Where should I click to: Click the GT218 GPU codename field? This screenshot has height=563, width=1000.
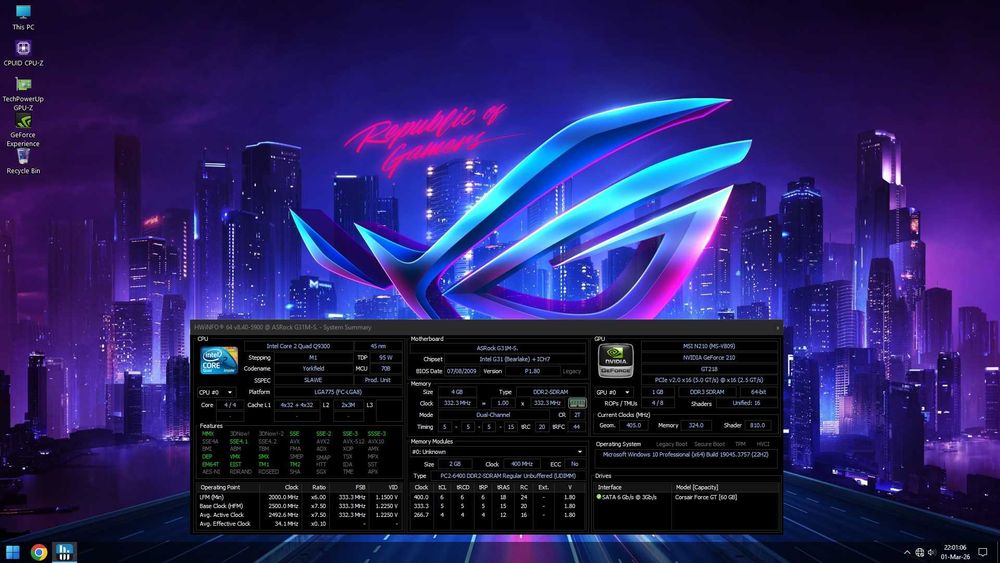click(x=709, y=369)
